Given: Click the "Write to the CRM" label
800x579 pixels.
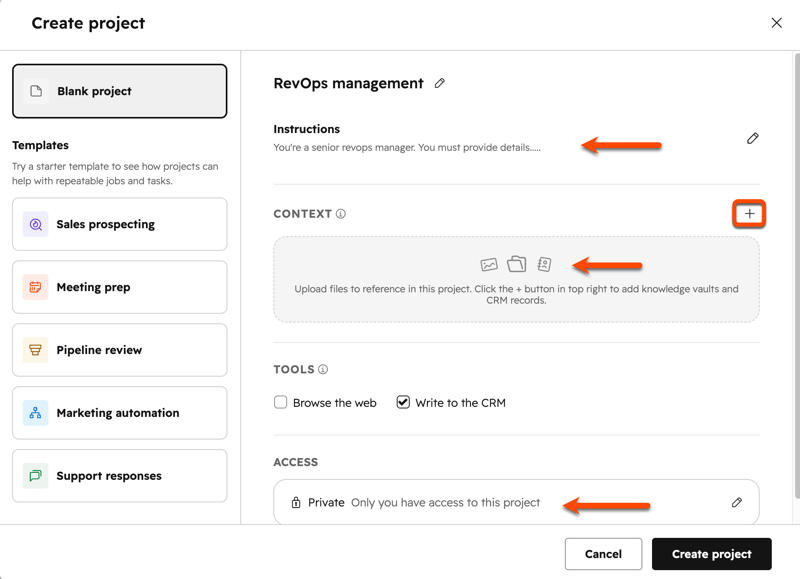Looking at the screenshot, I should click(x=460, y=403).
